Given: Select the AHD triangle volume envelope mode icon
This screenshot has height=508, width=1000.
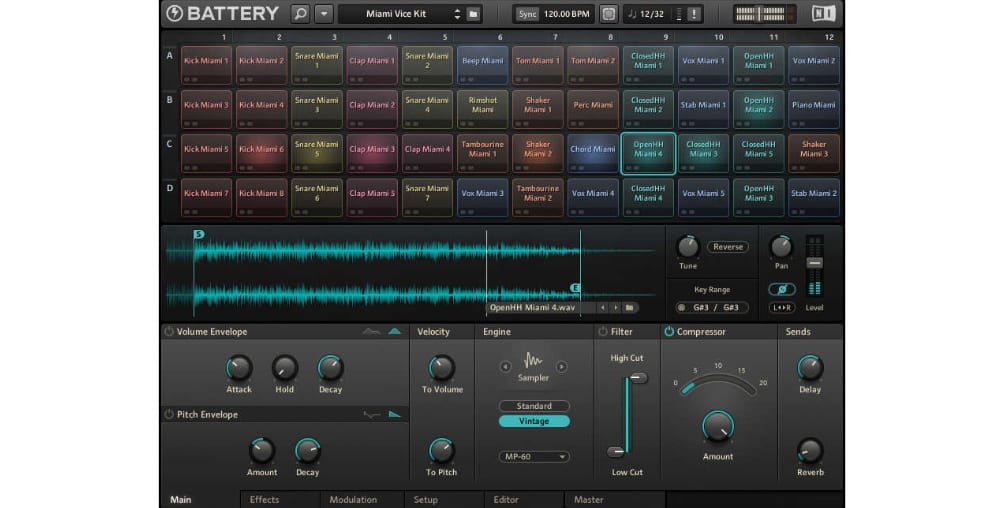Looking at the screenshot, I should coord(395,331).
